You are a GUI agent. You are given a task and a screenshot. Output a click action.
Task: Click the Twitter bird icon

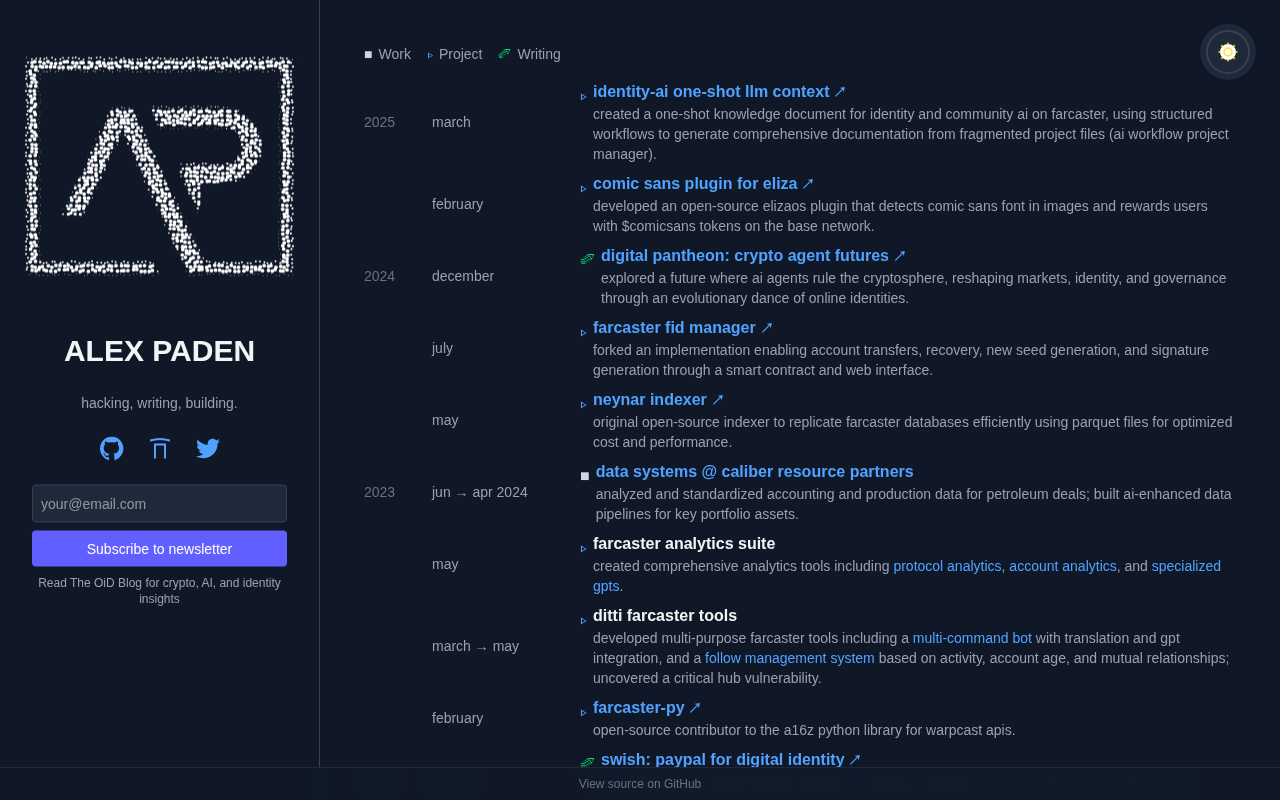(208, 448)
